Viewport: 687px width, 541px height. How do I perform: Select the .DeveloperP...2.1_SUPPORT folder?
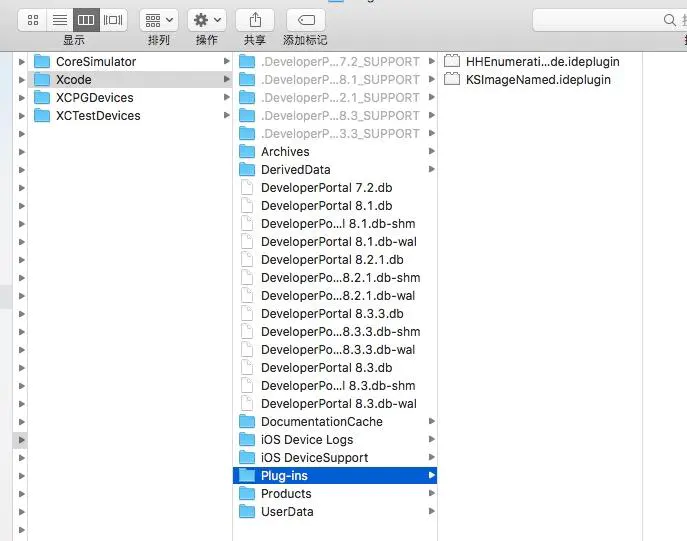click(335, 98)
